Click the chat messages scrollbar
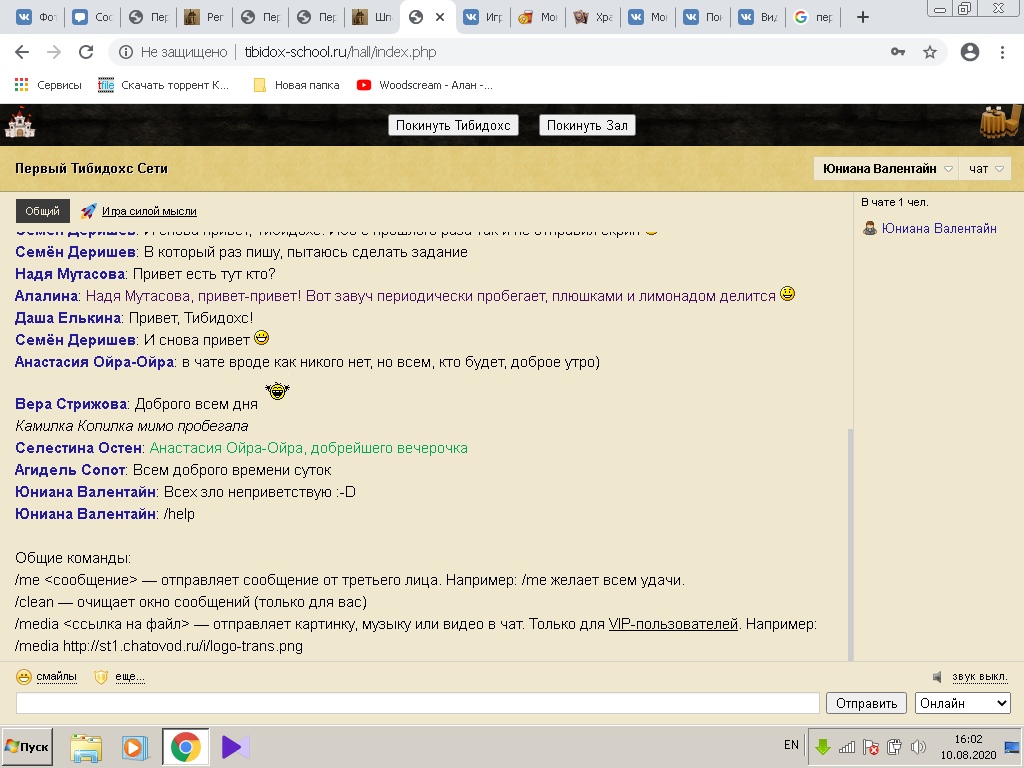The height and width of the screenshot is (768, 1024). click(x=850, y=544)
